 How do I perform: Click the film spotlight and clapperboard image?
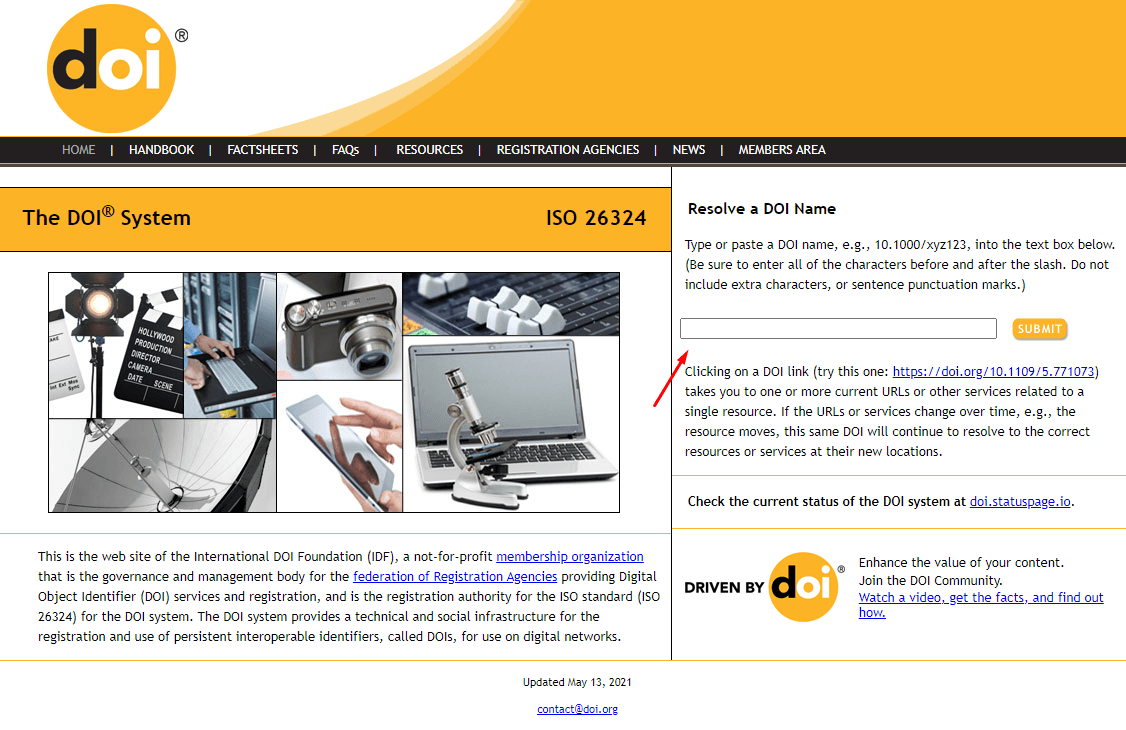click(x=116, y=345)
